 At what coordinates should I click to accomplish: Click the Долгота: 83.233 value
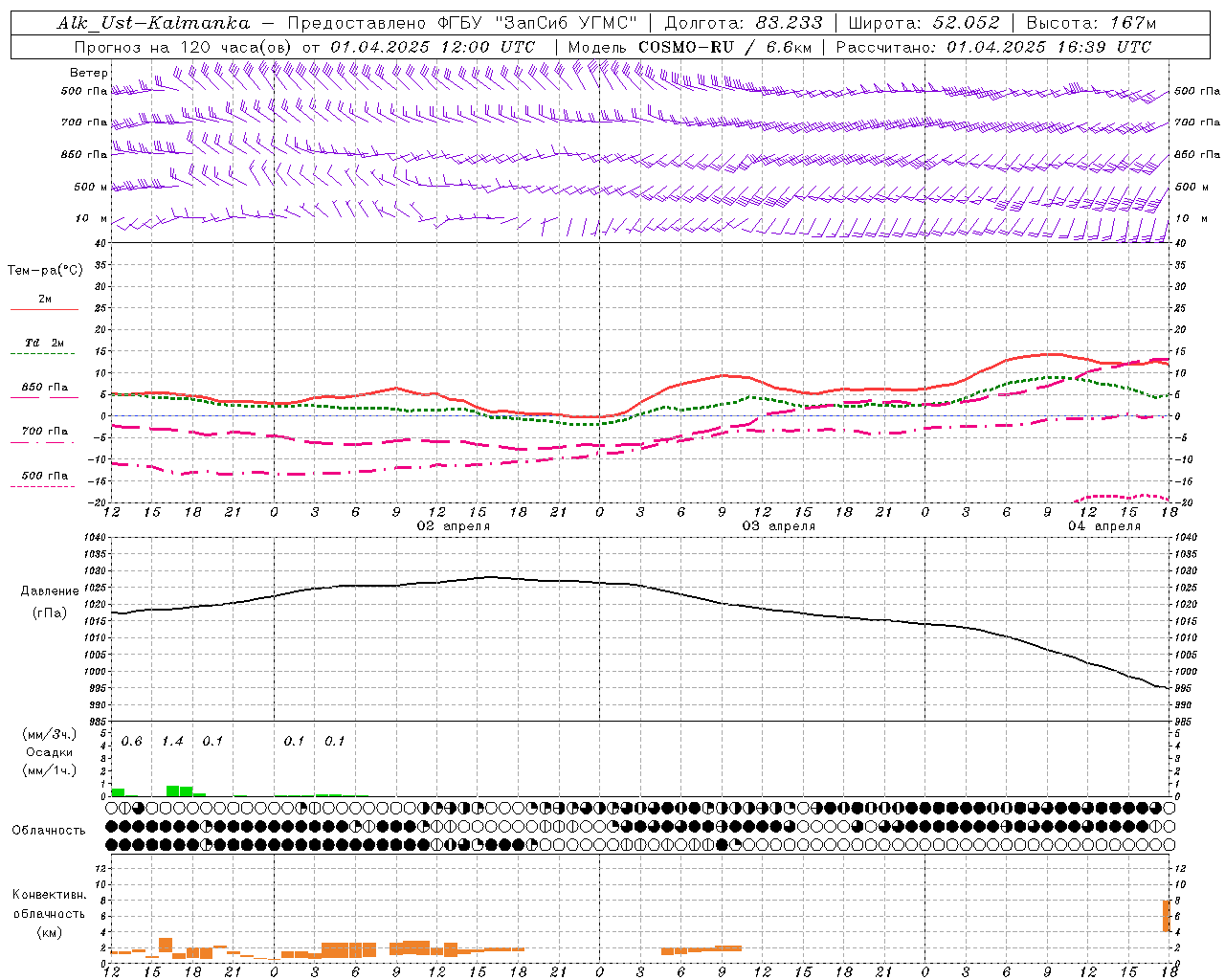click(x=743, y=23)
